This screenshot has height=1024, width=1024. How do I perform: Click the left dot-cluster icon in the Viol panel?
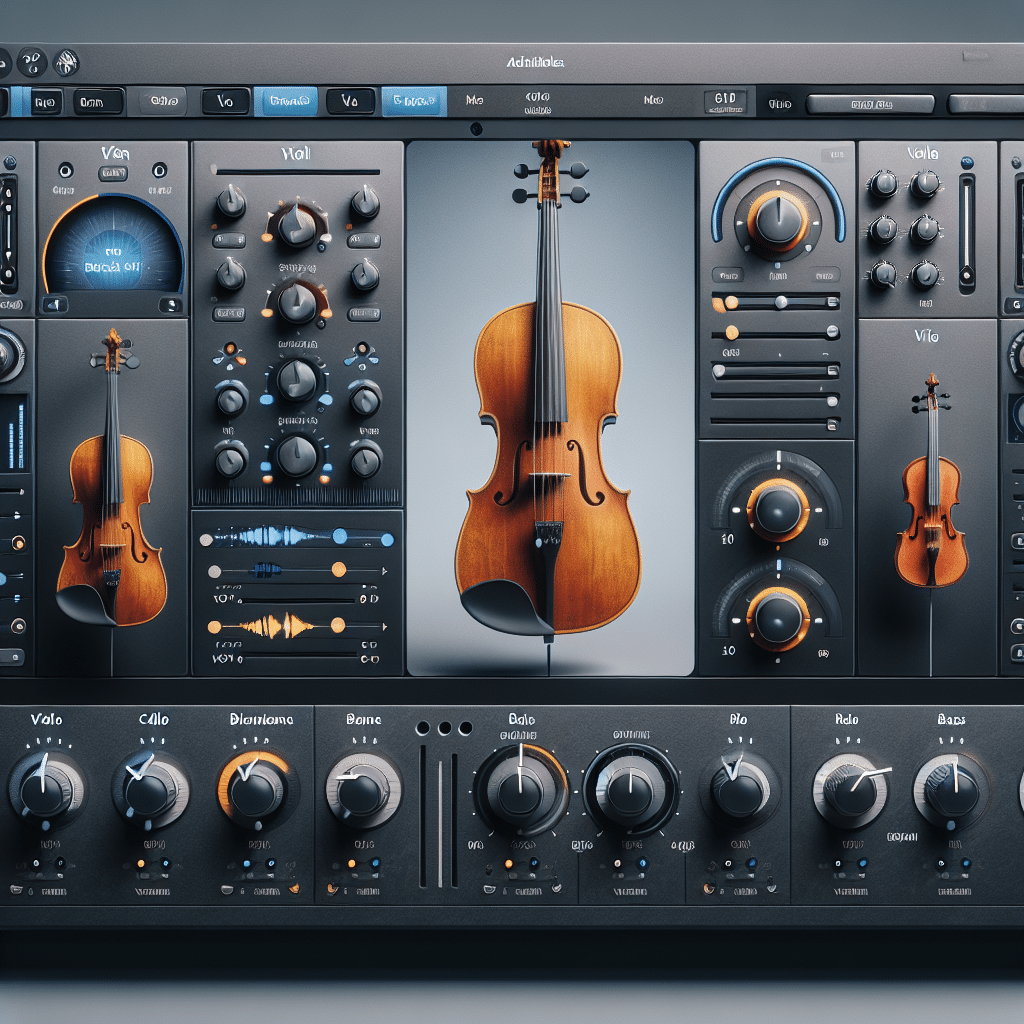point(229,355)
